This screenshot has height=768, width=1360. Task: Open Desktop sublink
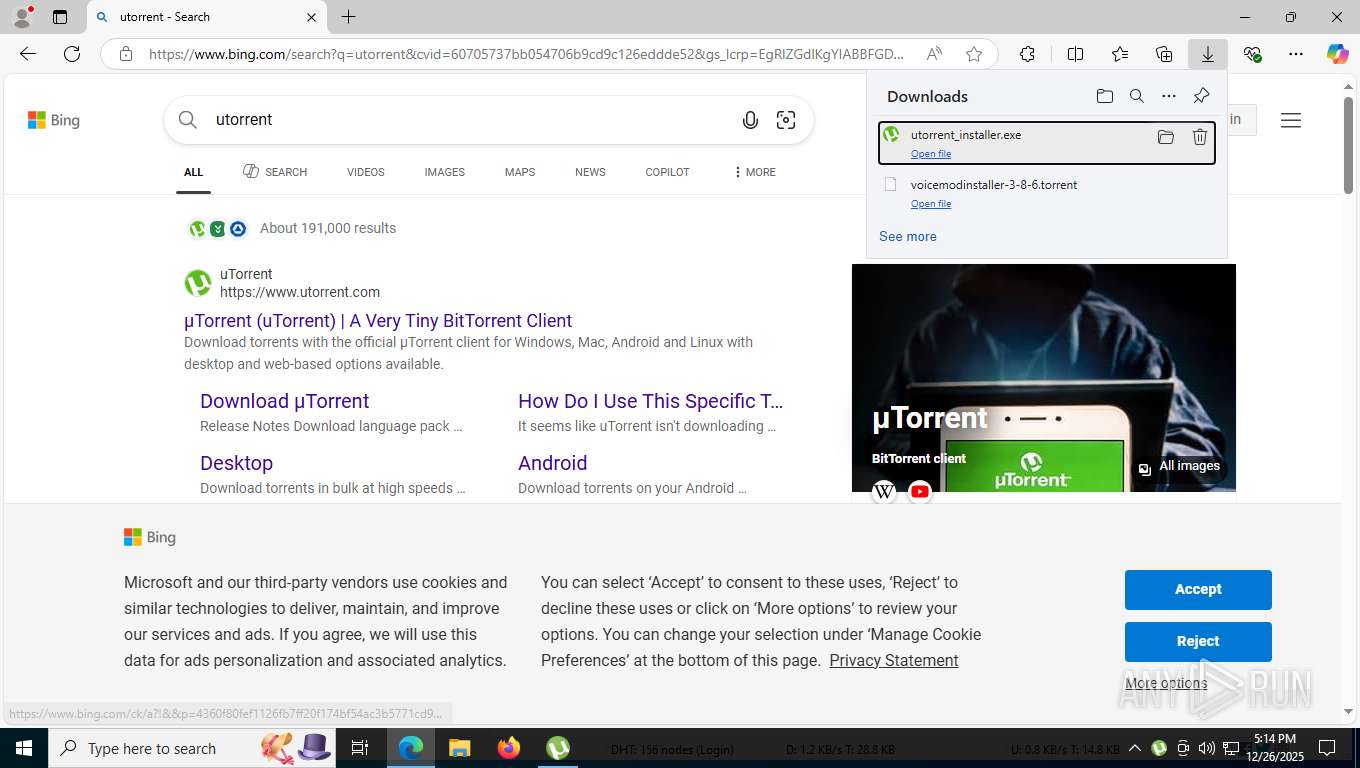pyautogui.click(x=236, y=463)
